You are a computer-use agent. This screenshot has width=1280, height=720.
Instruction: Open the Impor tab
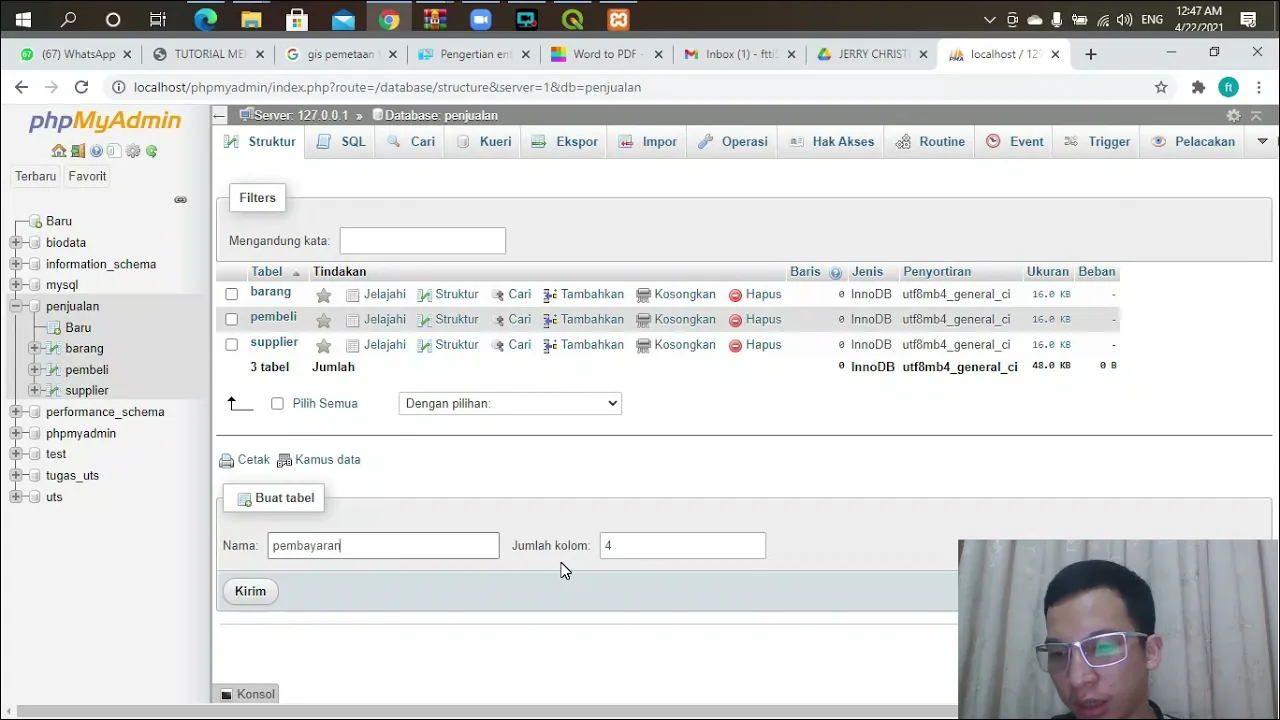click(647, 142)
